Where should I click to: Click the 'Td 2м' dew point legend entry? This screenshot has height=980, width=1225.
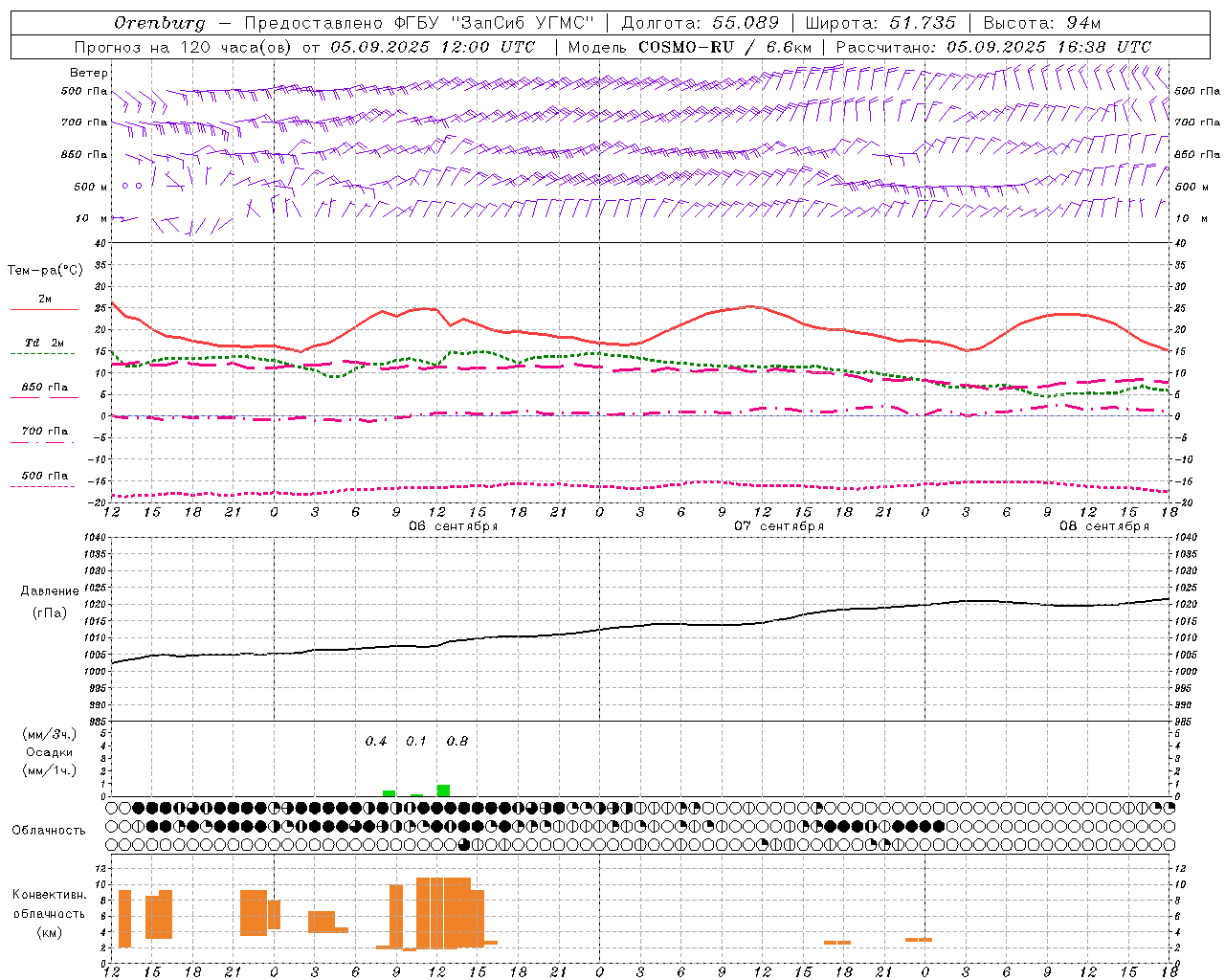45,343
